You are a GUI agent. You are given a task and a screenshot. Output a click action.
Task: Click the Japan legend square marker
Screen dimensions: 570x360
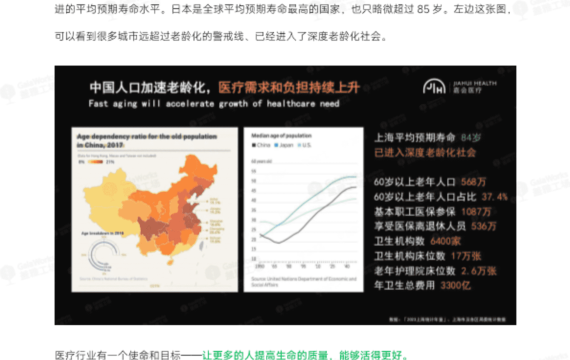276,145
